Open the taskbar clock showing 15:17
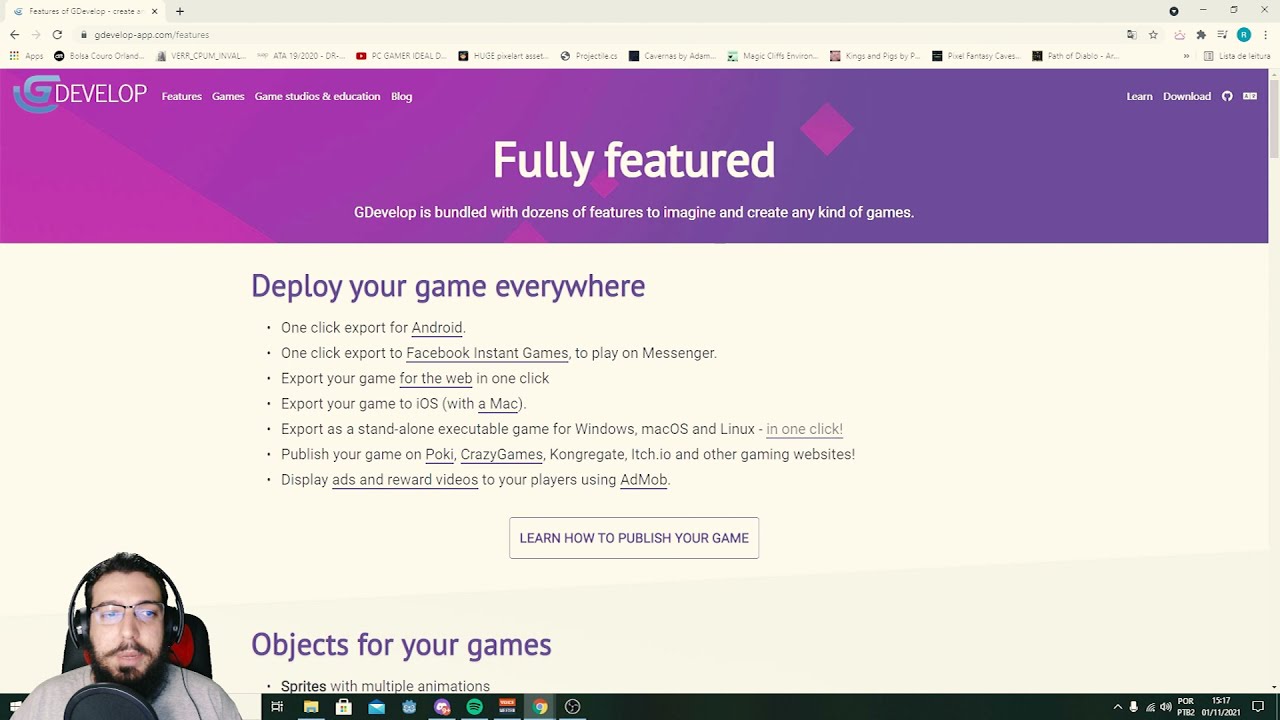Viewport: 1280px width, 720px height. 1221,707
